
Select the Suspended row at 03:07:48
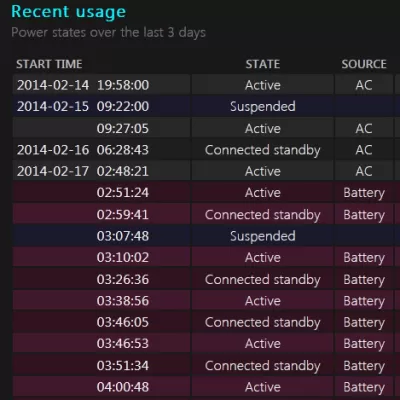pyautogui.click(x=206, y=236)
